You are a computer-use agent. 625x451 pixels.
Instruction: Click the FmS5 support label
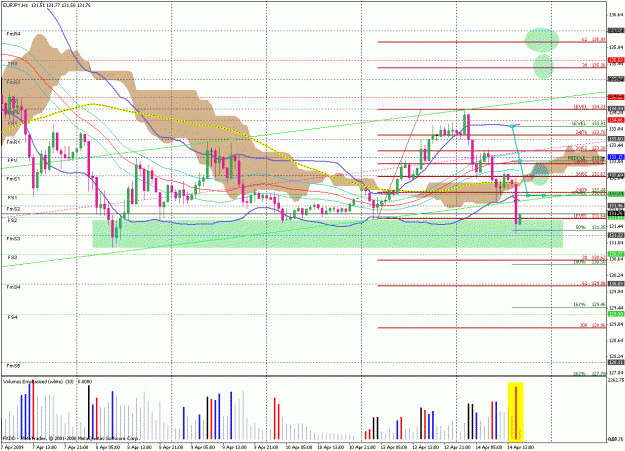coord(14,366)
